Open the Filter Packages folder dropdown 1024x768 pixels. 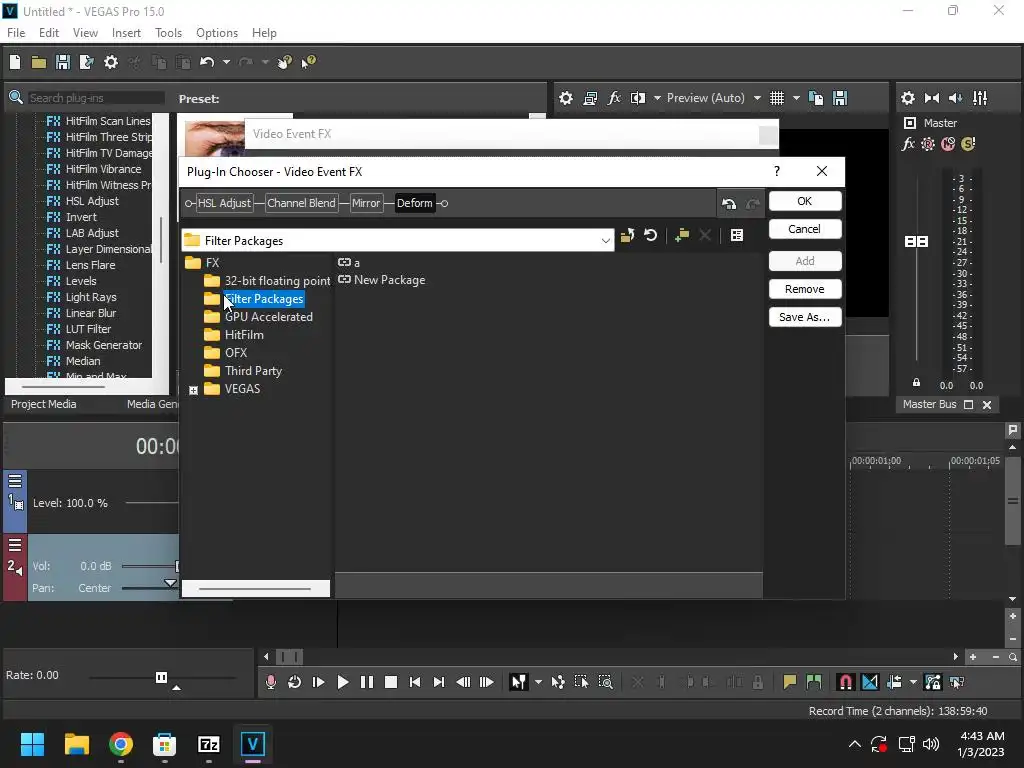[605, 241]
